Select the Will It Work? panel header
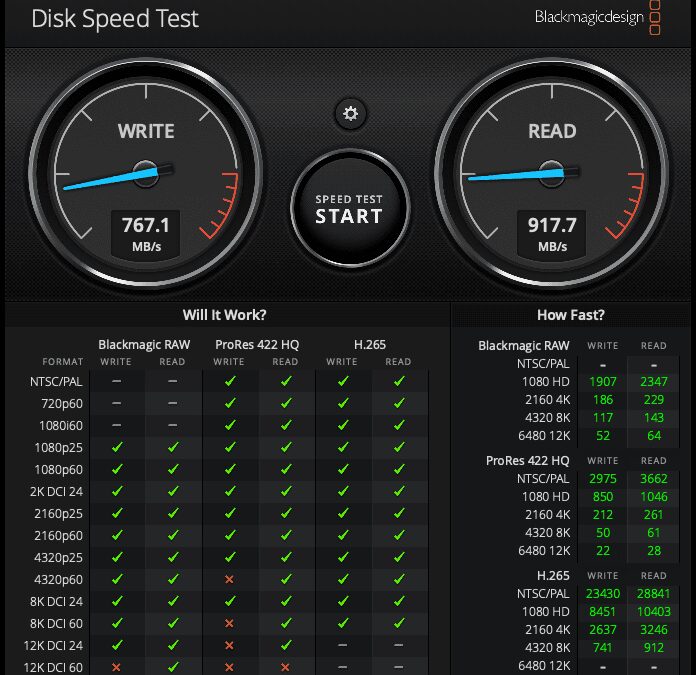This screenshot has width=696, height=675. [224, 315]
